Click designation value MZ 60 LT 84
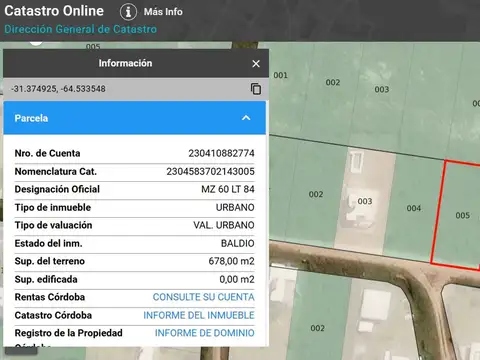This screenshot has width=480, height=360. [x=228, y=189]
